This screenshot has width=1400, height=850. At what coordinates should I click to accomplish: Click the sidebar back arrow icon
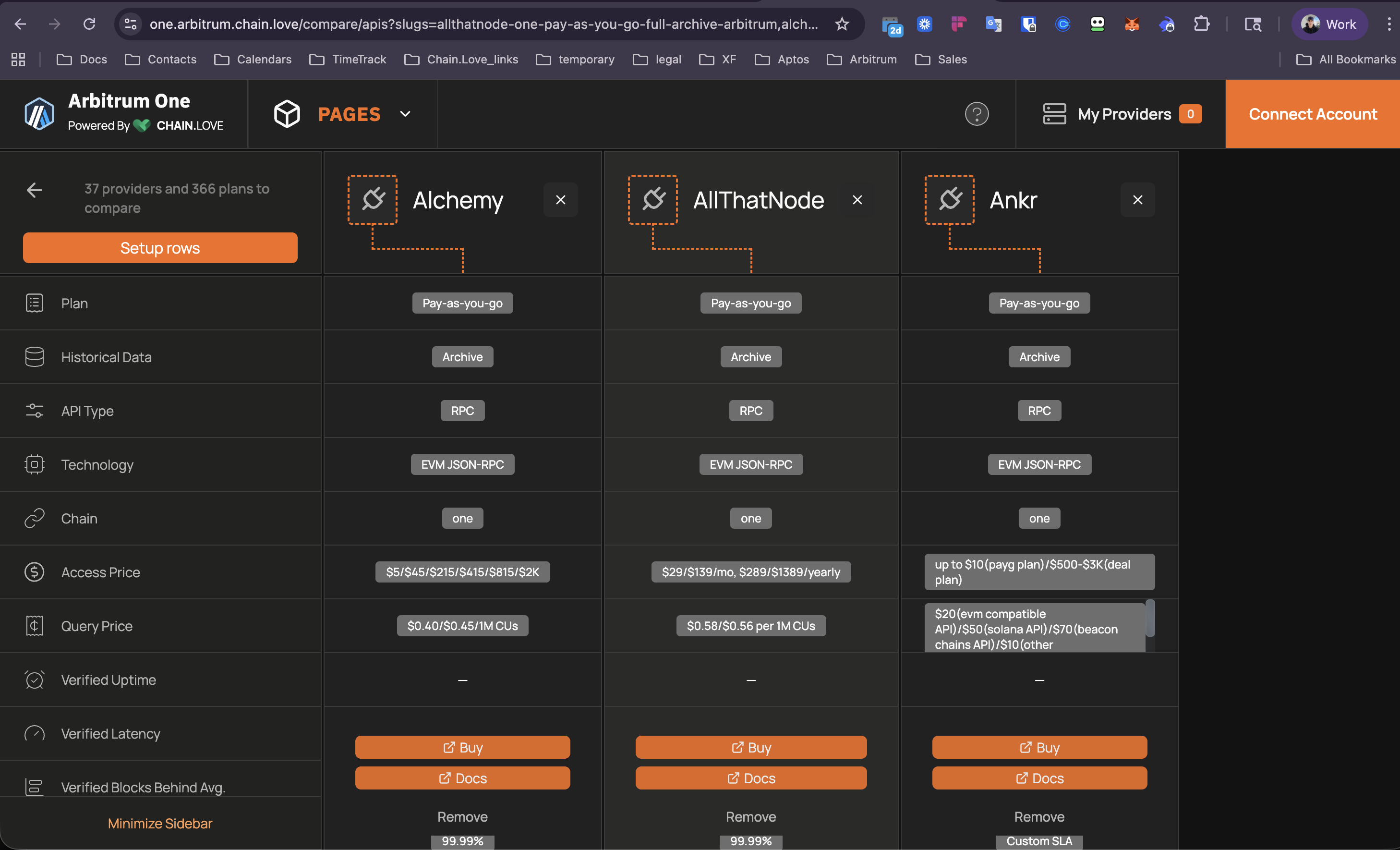point(35,190)
